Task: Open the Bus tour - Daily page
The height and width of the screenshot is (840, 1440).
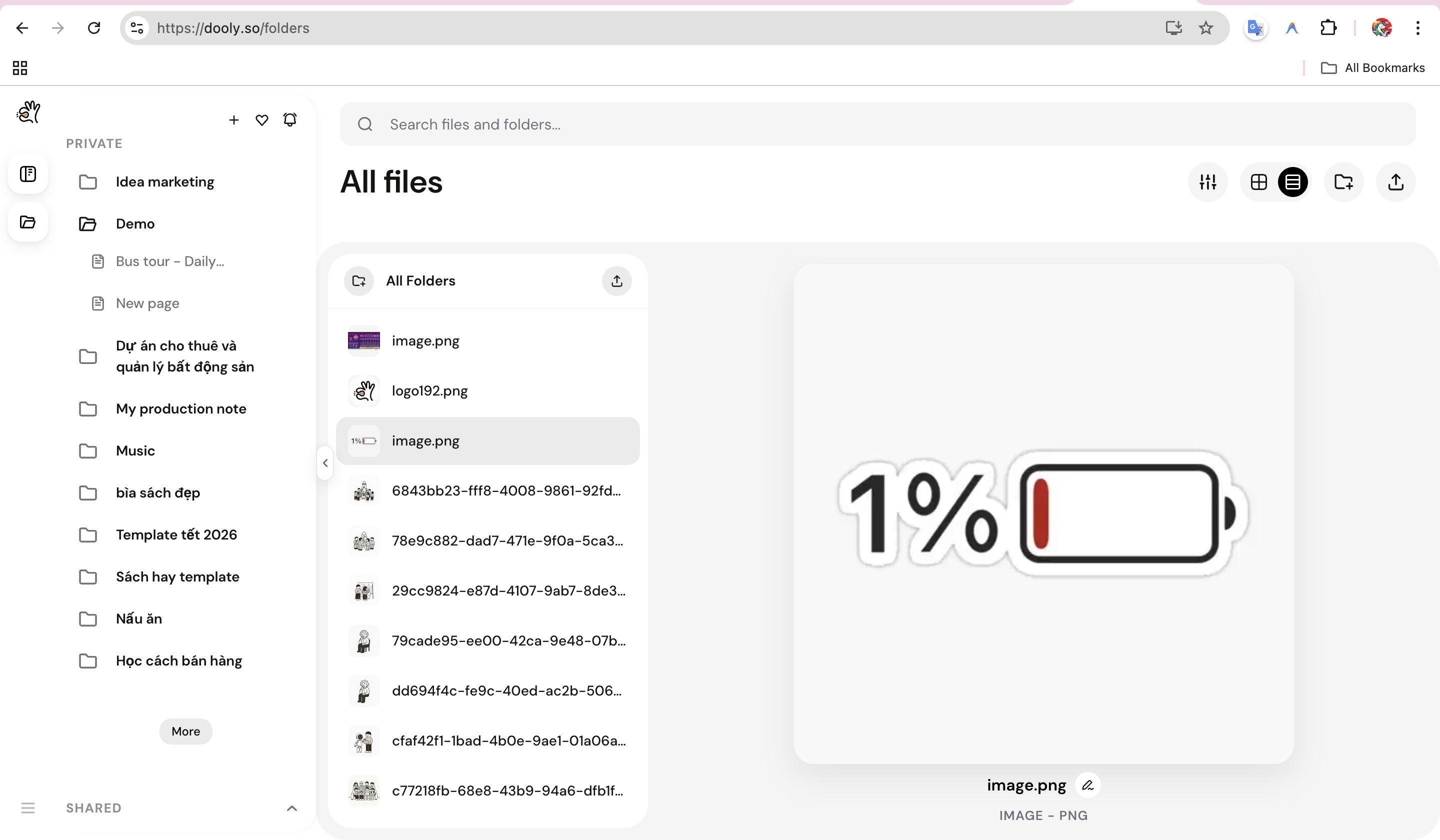Action: coord(169,261)
